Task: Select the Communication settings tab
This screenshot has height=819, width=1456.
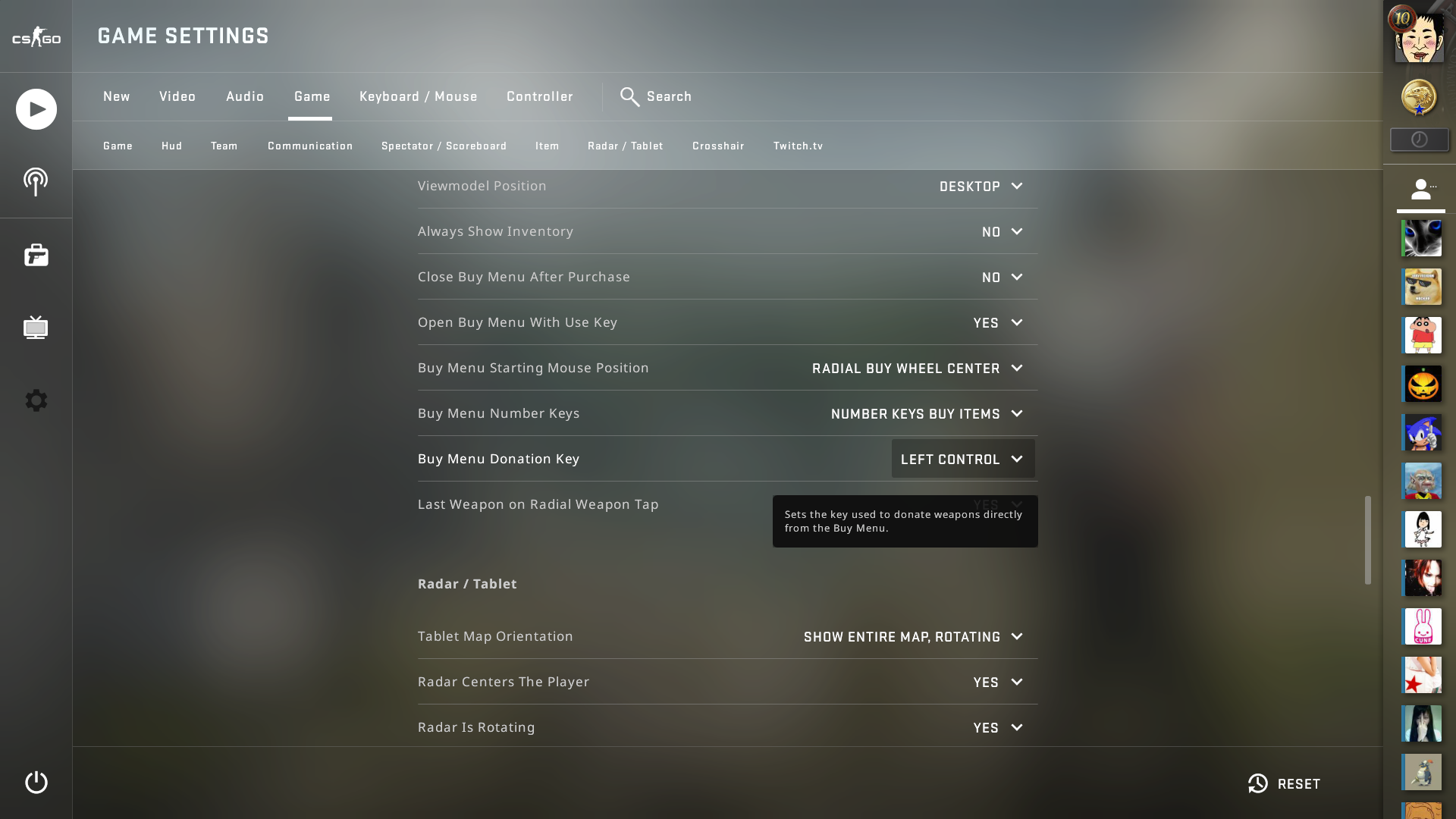Action: coord(310,145)
